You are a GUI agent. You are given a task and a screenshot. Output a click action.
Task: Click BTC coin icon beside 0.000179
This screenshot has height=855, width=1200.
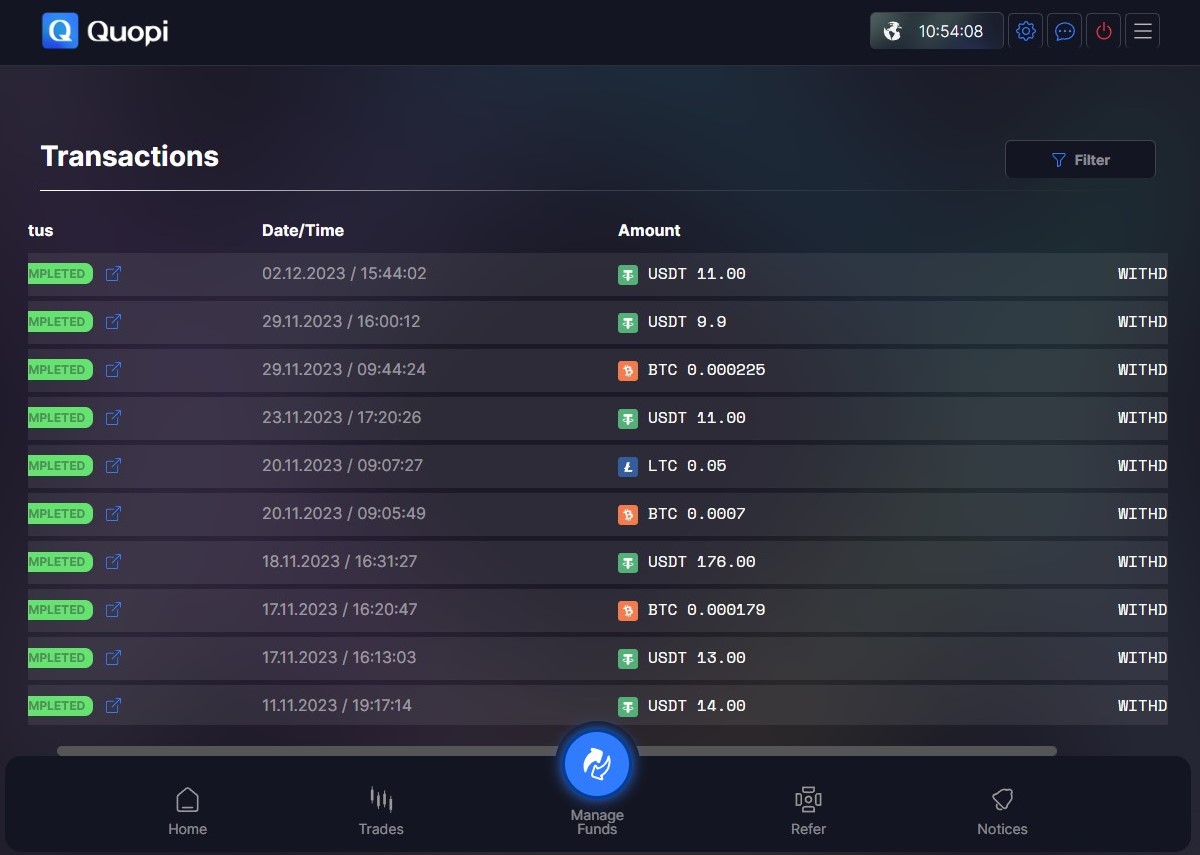click(628, 610)
